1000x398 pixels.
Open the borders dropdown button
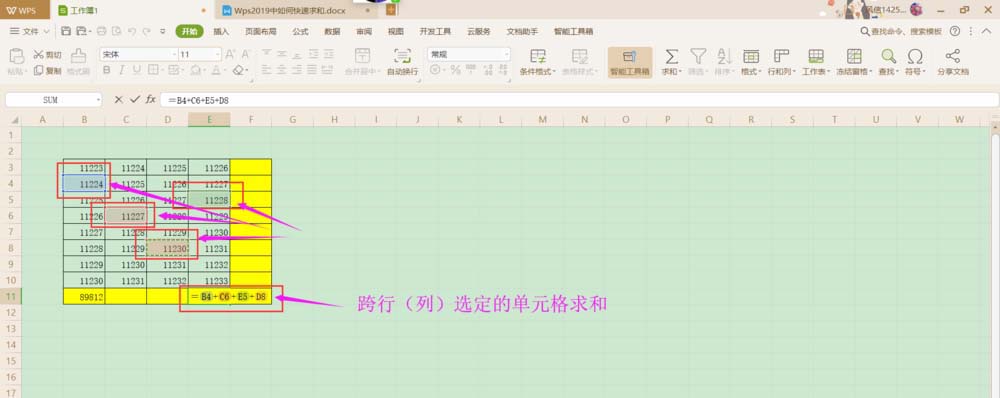(163, 71)
